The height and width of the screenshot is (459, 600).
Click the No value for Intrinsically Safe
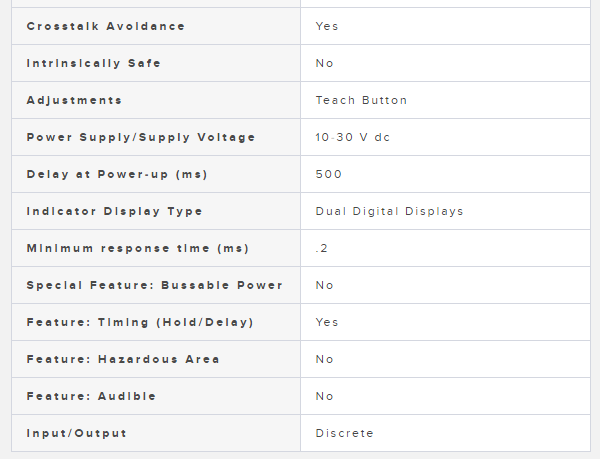pyautogui.click(x=324, y=63)
